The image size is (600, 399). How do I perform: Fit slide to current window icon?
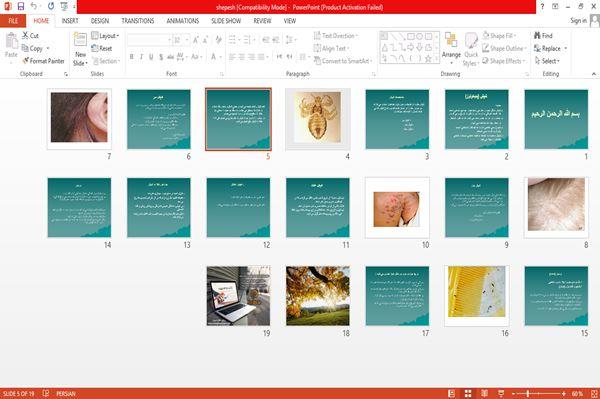(x=594, y=394)
